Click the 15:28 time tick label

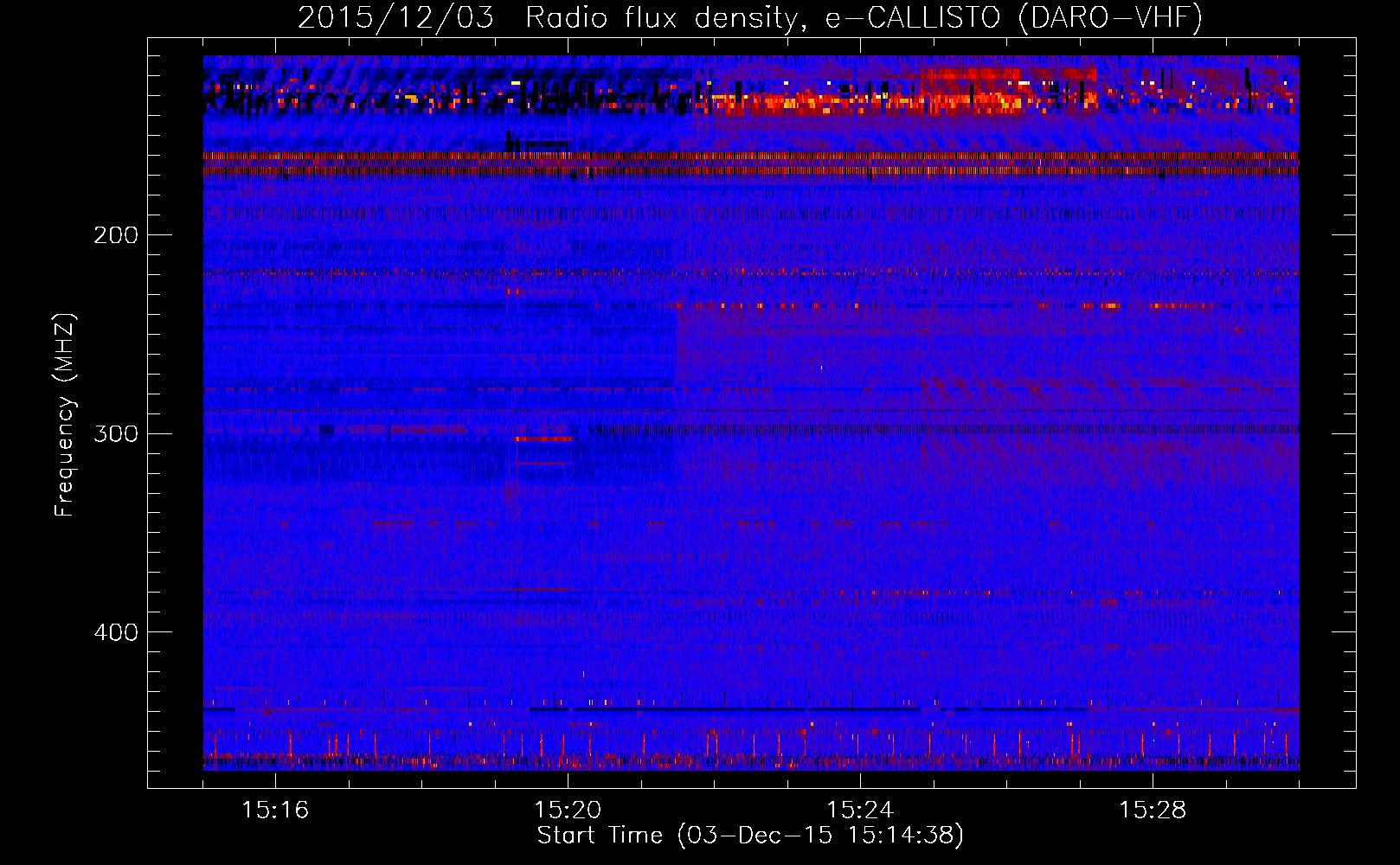1153,810
